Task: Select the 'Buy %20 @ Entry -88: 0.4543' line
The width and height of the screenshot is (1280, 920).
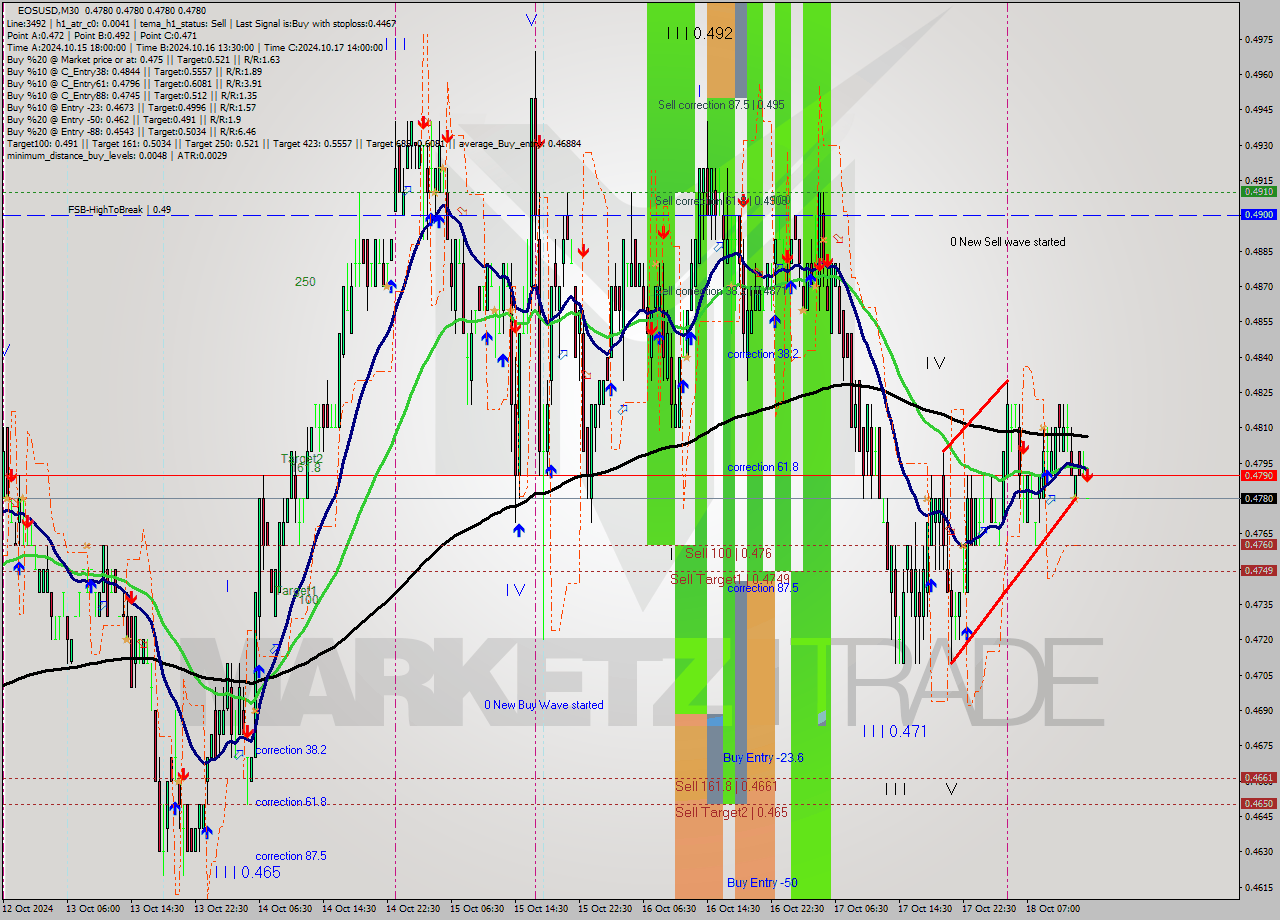Action: [130, 131]
